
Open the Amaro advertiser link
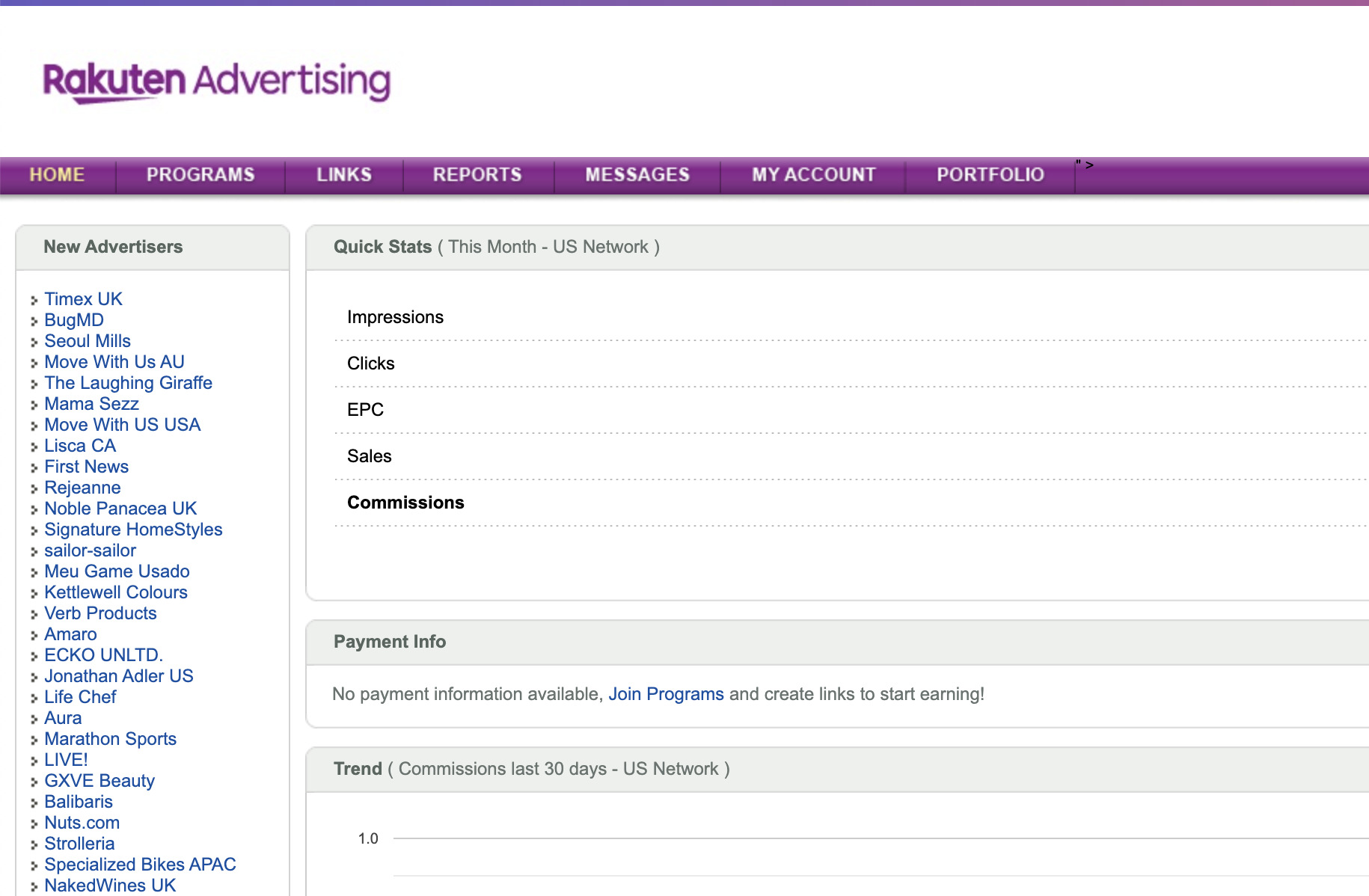(70, 634)
